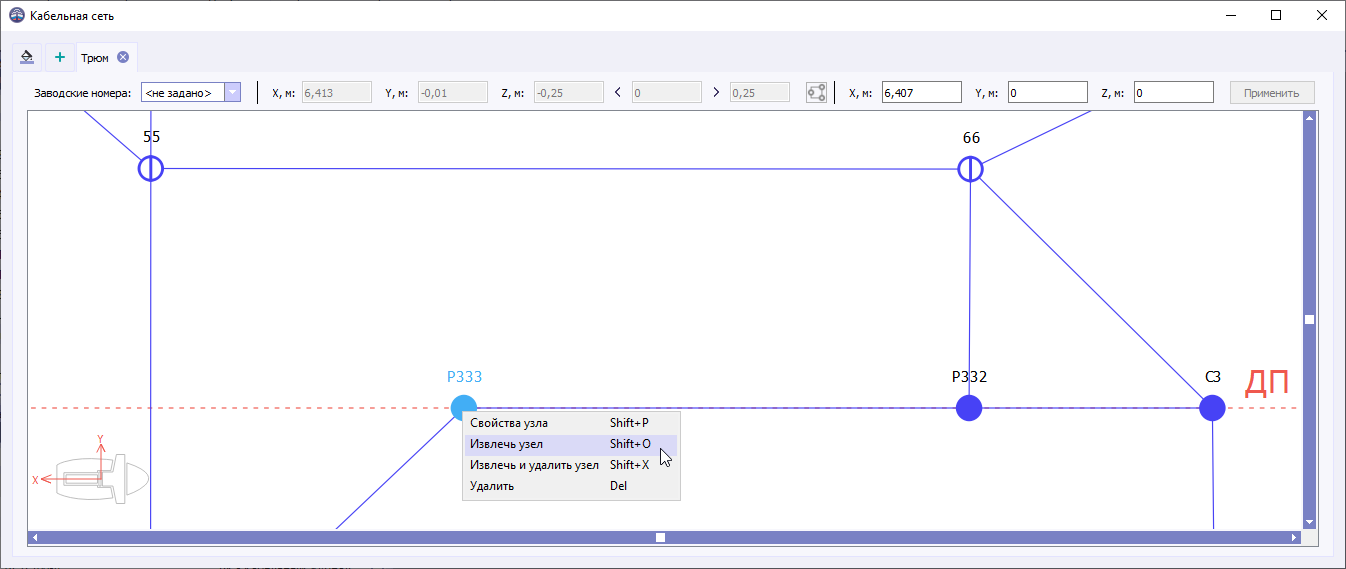Select node C3 on the center line
The image size is (1346, 569).
tap(1212, 408)
